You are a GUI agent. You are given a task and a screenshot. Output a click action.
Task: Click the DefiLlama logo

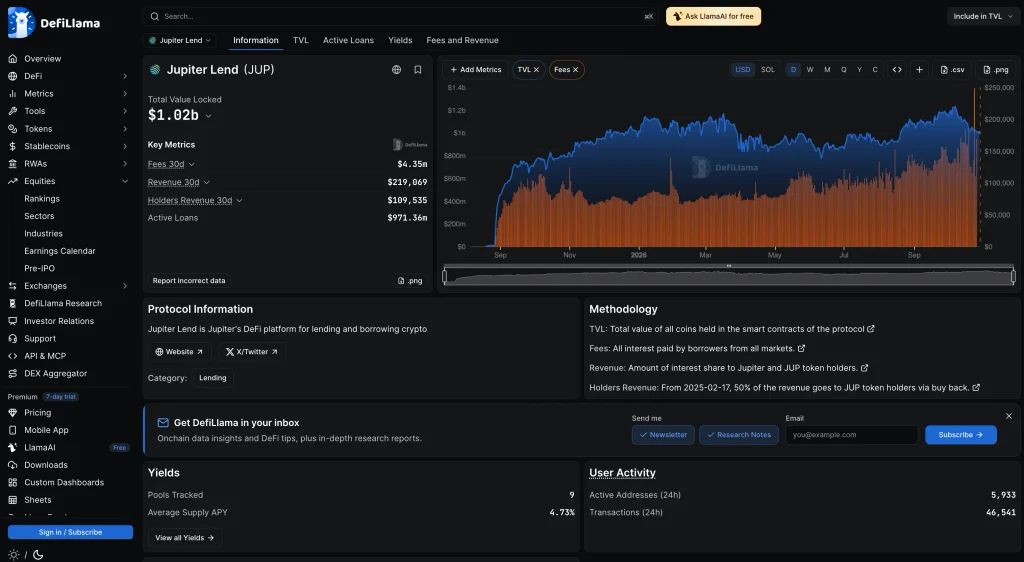click(x=54, y=23)
